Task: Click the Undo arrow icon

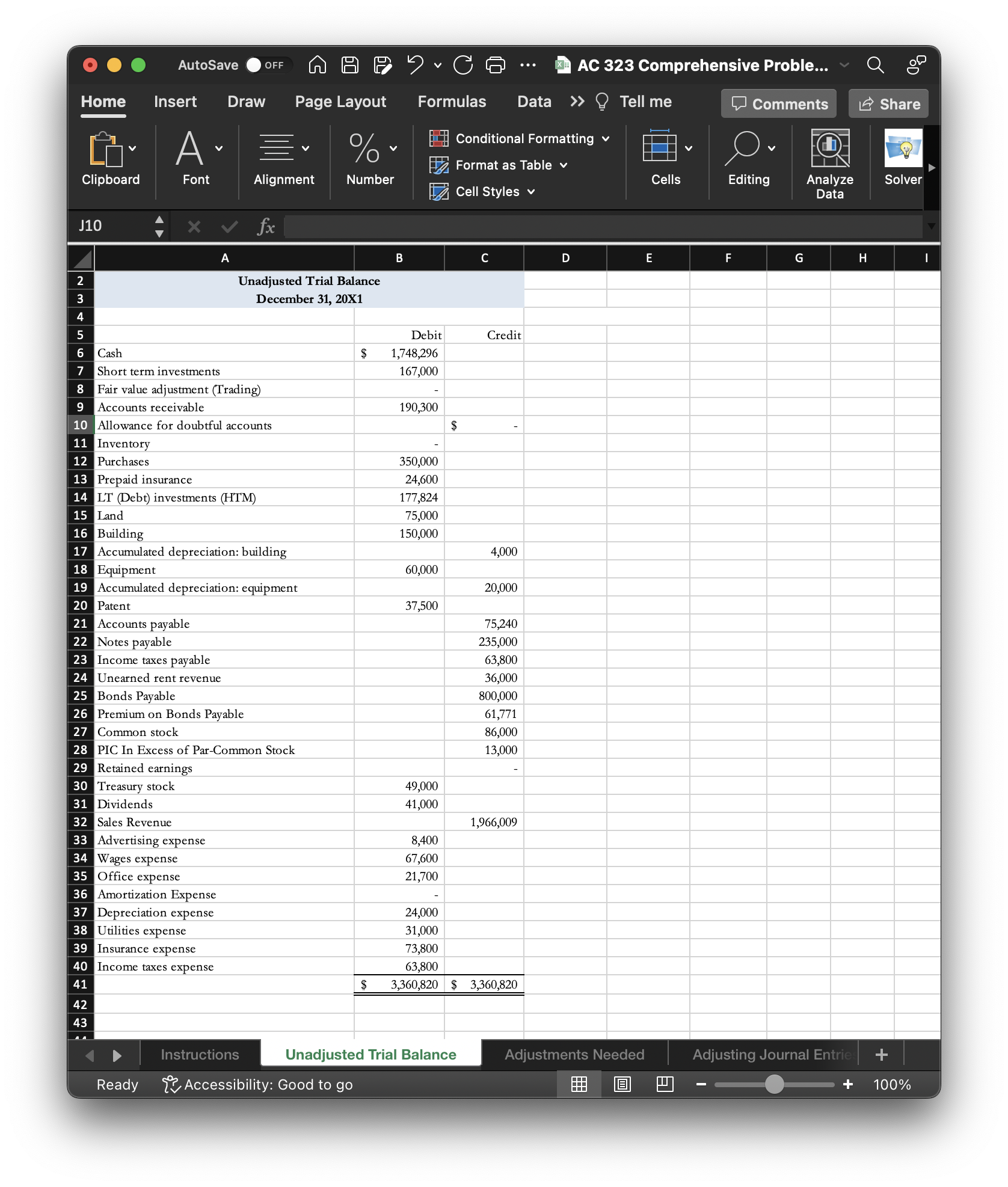Action: [x=415, y=65]
